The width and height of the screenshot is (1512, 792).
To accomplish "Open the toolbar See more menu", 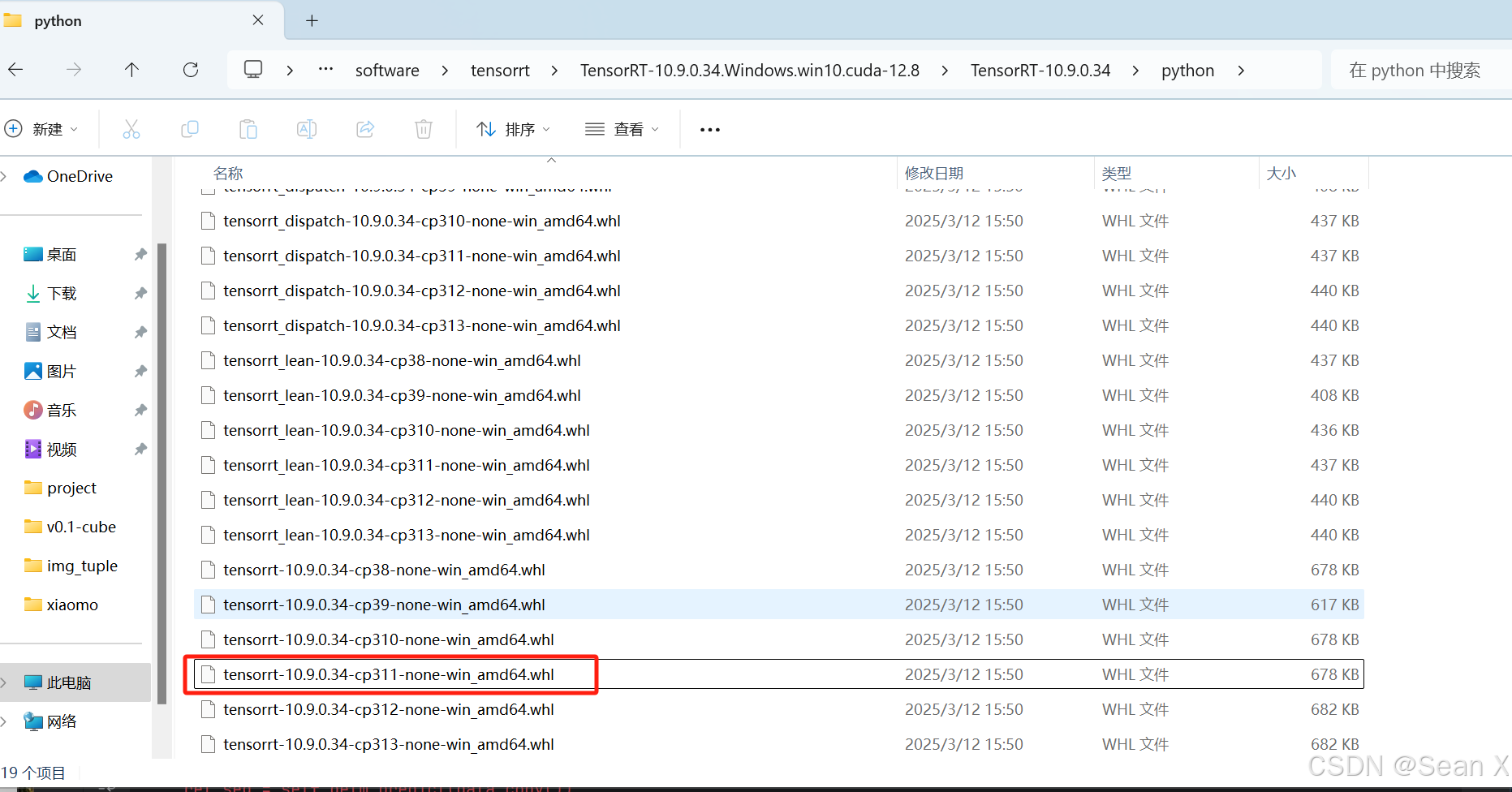I will click(710, 130).
